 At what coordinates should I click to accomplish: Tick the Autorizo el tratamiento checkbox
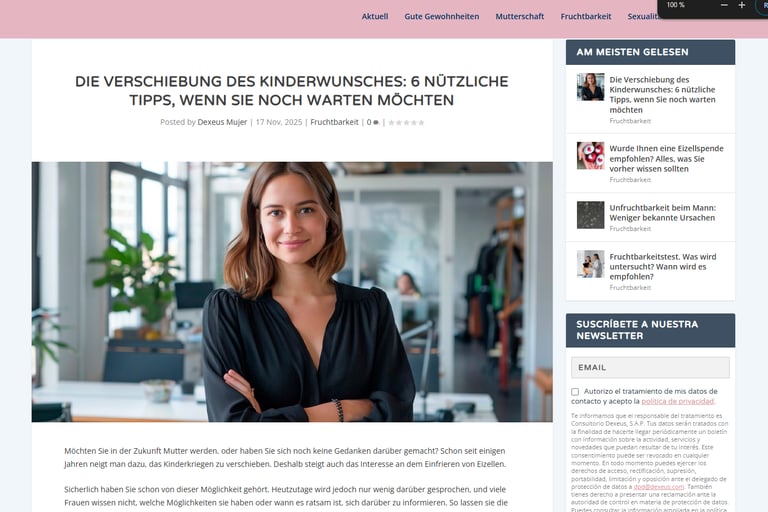pyautogui.click(x=575, y=391)
